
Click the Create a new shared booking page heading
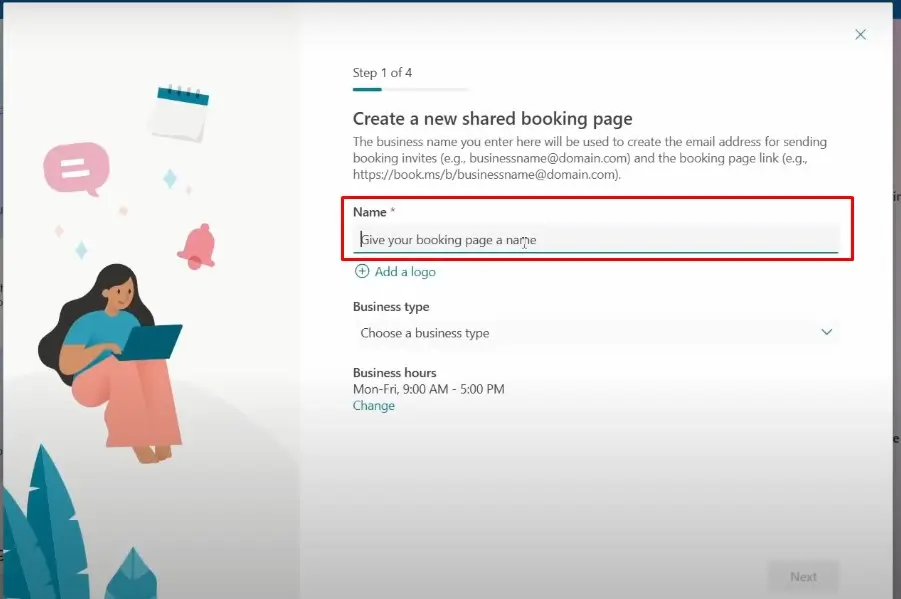[492, 119]
